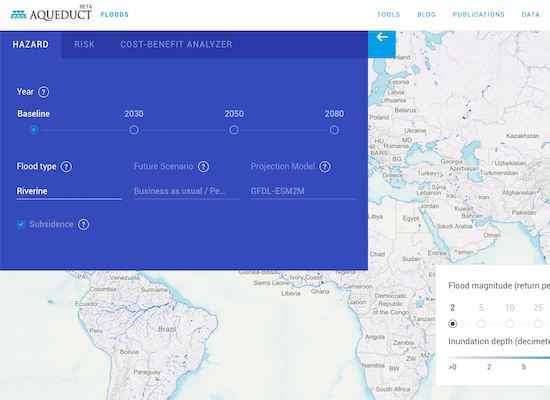Open the Flood type help icon
Viewport: 550px width, 400px height.
pos(66,167)
